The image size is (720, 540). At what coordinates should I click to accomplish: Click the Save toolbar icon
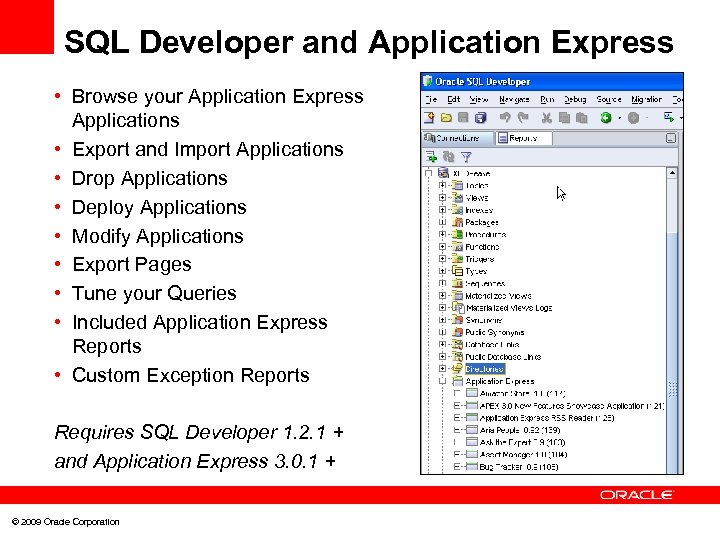tap(463, 118)
